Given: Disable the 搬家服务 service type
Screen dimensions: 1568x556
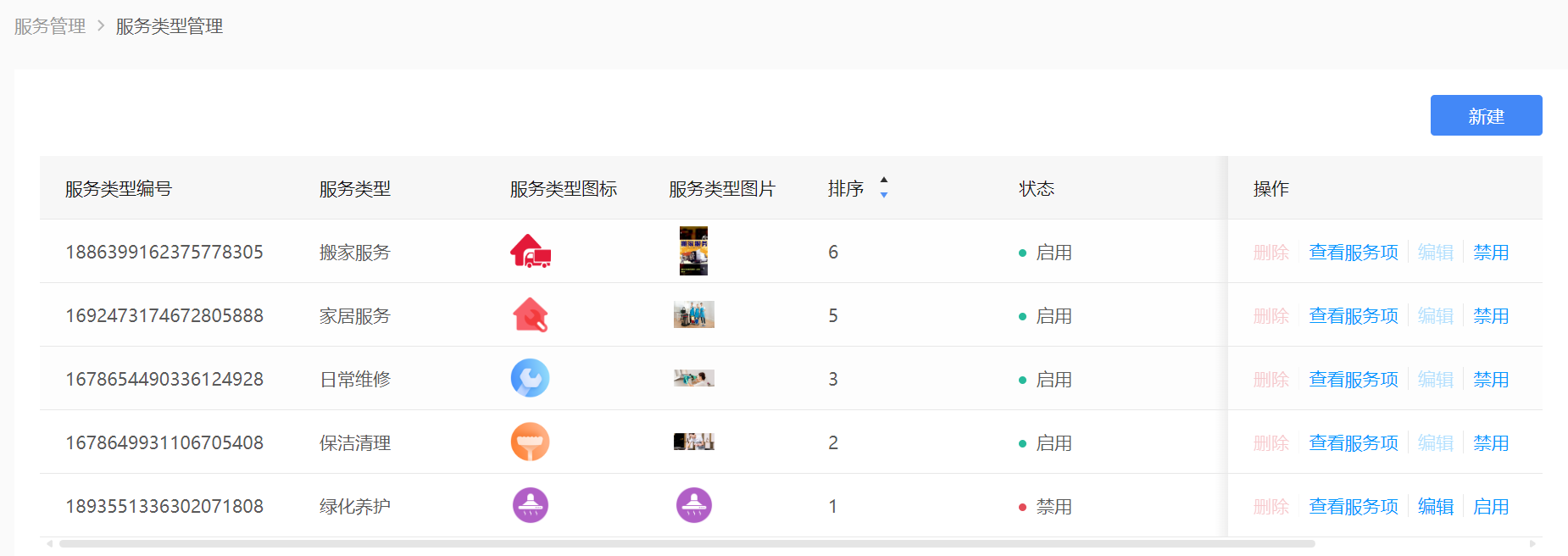Looking at the screenshot, I should (x=1490, y=253).
